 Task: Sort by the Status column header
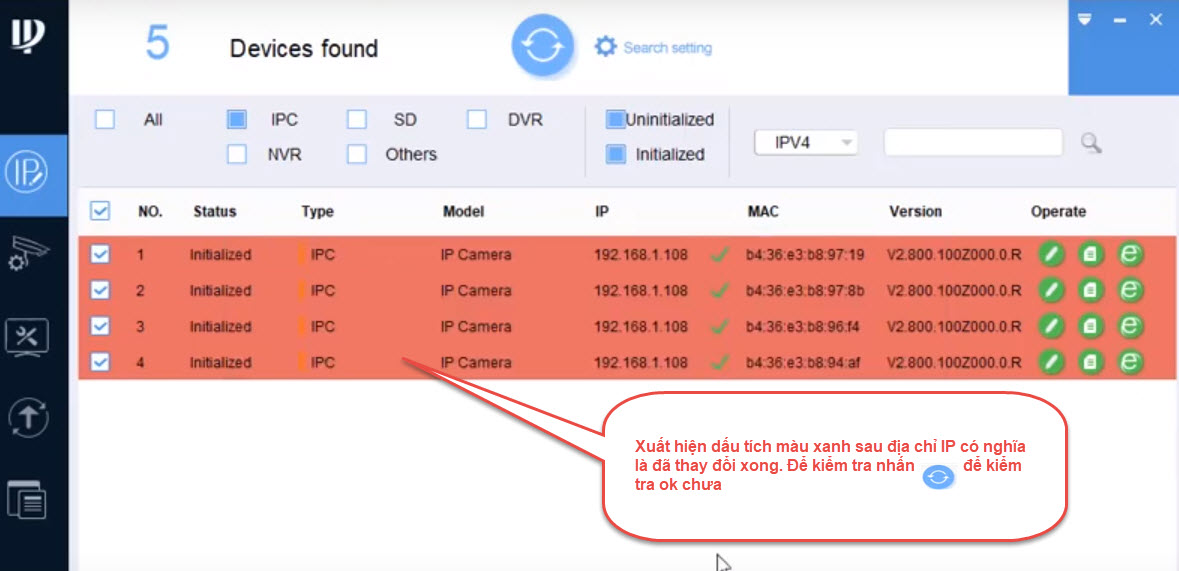(x=214, y=212)
